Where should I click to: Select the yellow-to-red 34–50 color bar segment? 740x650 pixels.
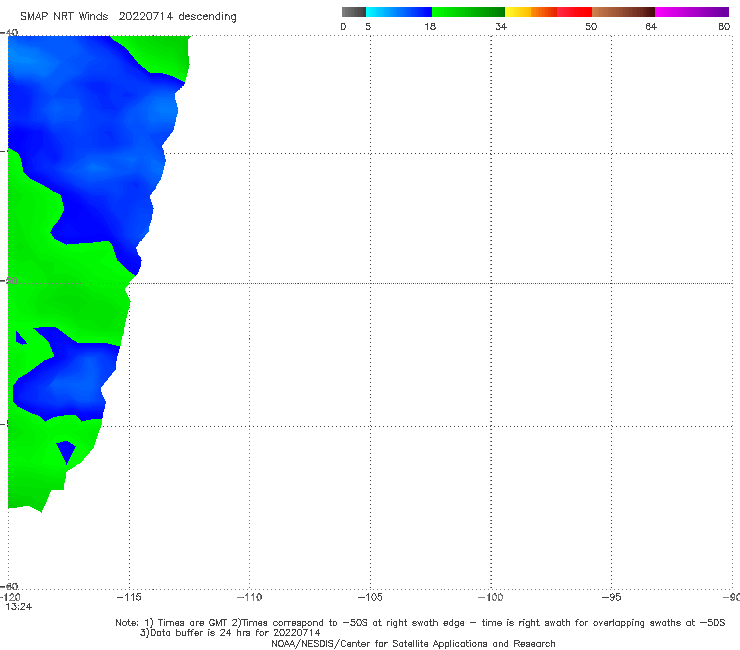[x=548, y=12]
